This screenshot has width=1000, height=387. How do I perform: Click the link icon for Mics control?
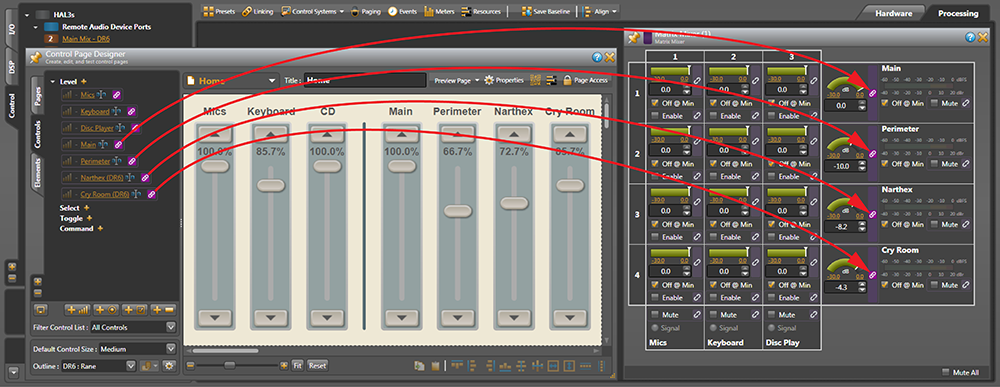point(117,94)
